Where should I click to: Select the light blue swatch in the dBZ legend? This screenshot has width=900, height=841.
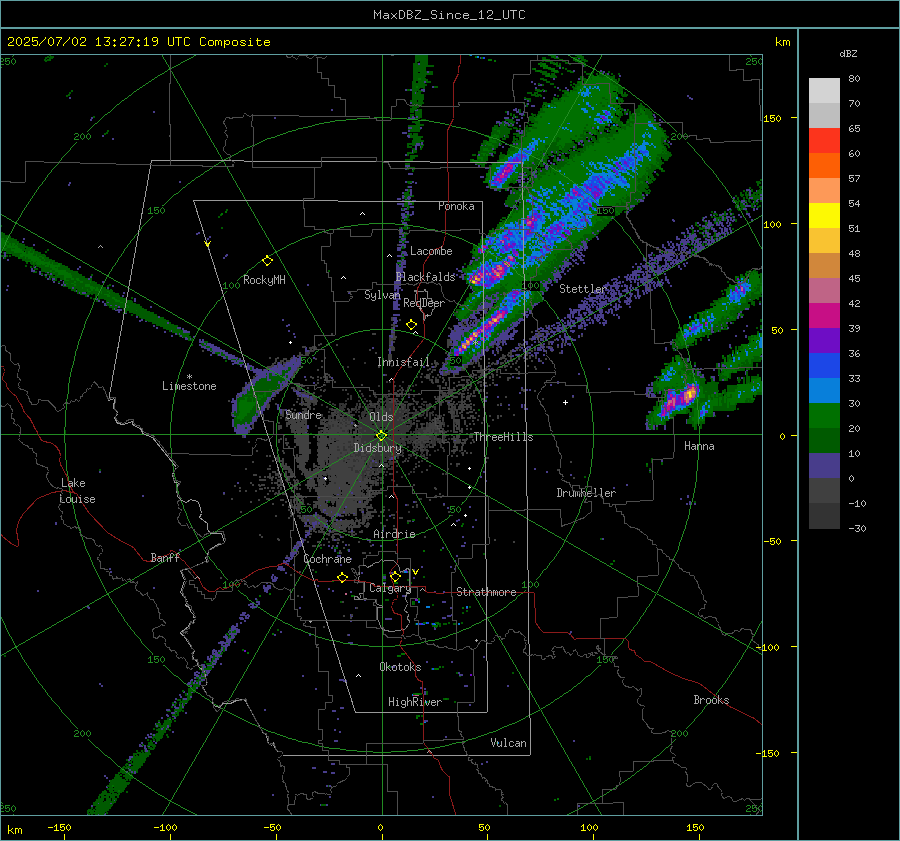pos(824,390)
